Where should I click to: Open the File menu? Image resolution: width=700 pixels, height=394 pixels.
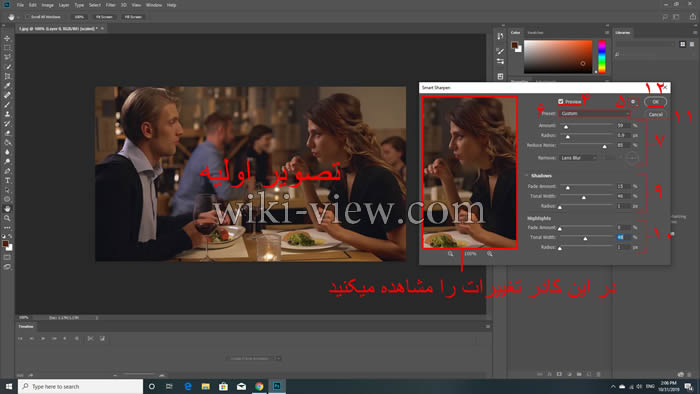[20, 5]
